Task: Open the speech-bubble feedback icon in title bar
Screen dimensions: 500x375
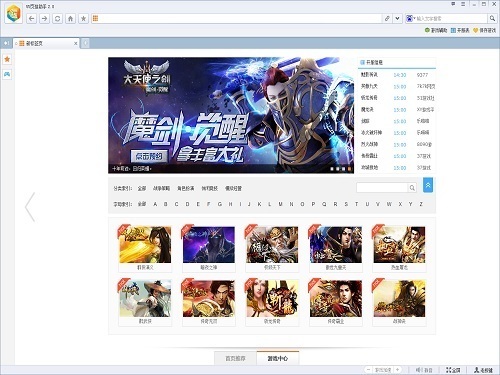Action: [x=453, y=4]
